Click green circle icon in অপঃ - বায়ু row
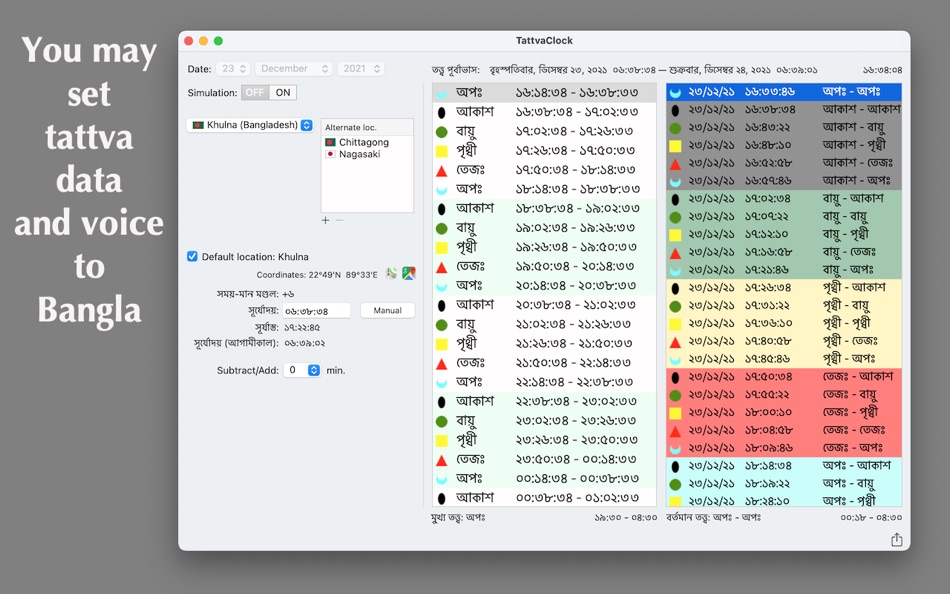 point(675,484)
